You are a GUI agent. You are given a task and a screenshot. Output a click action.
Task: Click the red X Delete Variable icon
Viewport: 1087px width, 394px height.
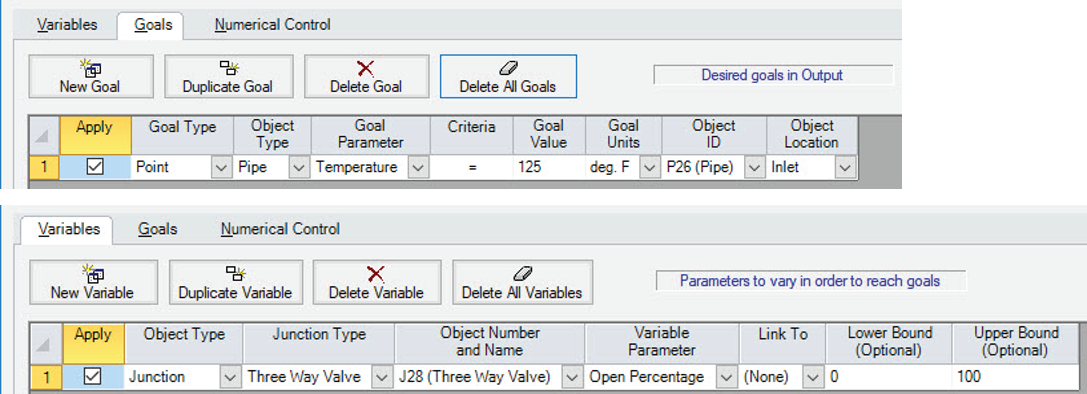376,273
